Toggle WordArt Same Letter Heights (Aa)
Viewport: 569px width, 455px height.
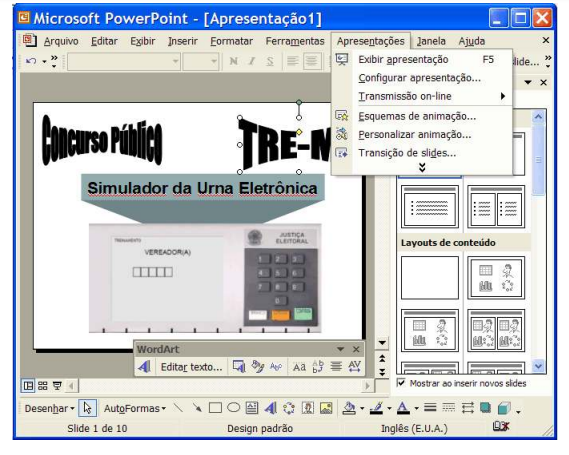pyautogui.click(x=299, y=367)
